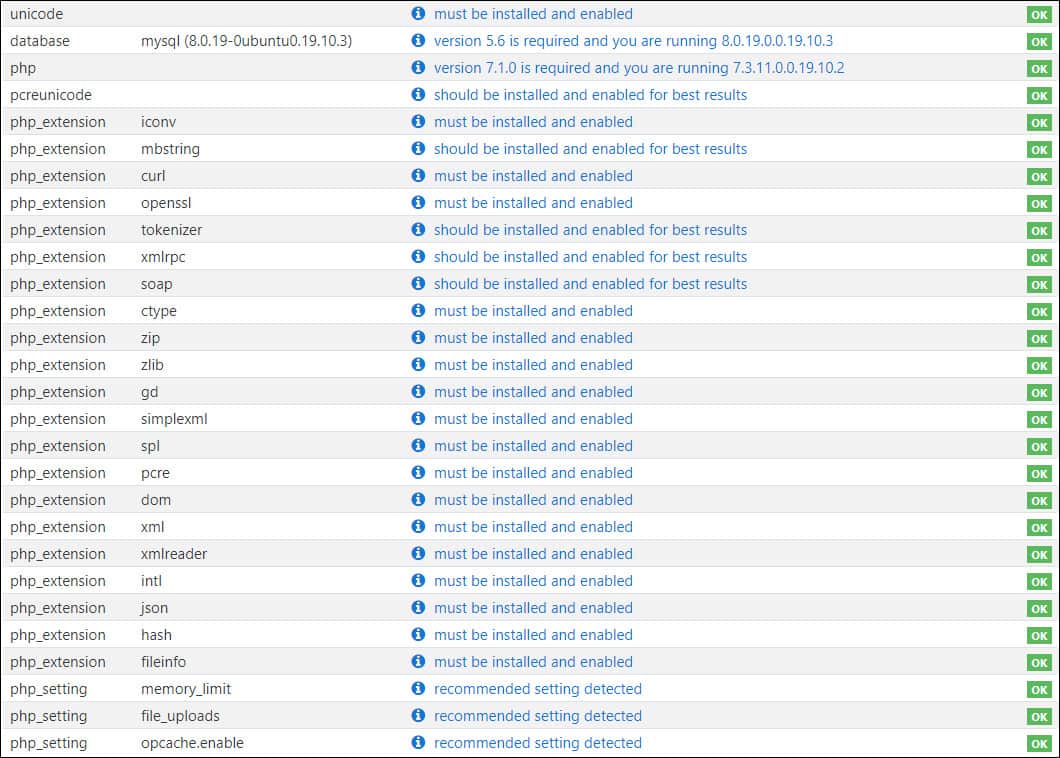Click the info icon for the php version check
Image resolution: width=1060 pixels, height=758 pixels.
(419, 68)
